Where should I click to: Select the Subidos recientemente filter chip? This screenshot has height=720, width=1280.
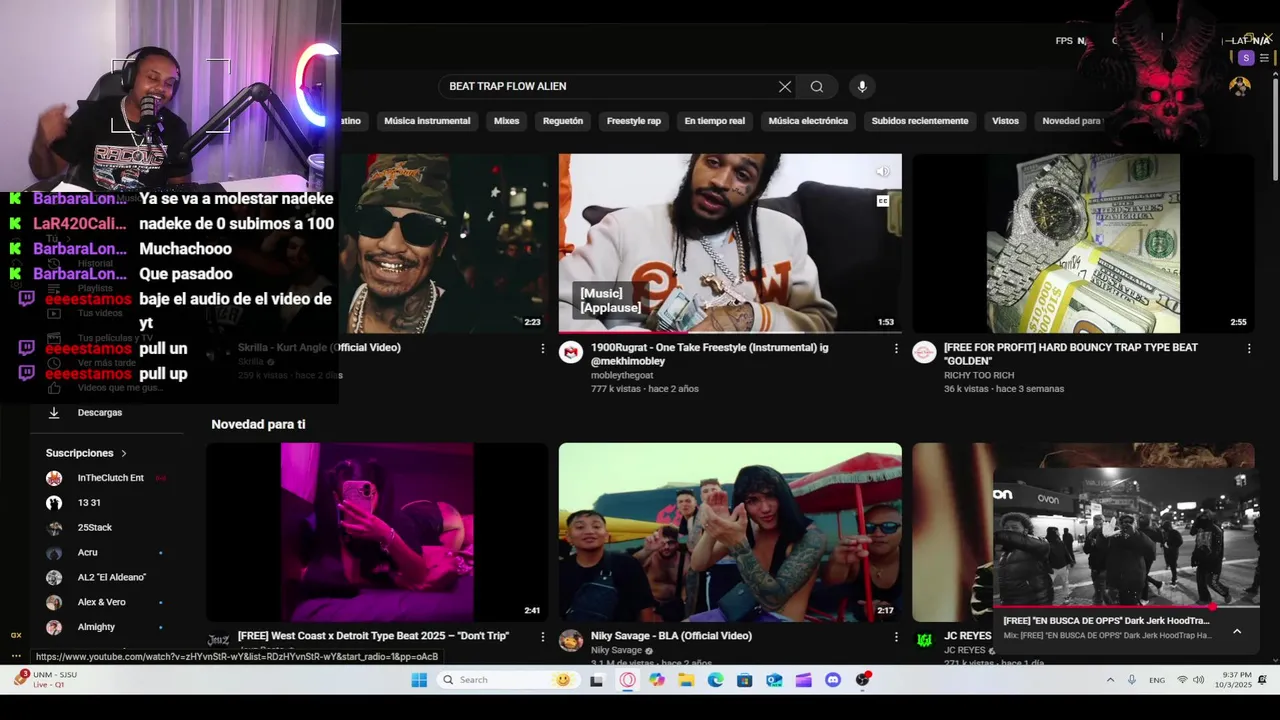[920, 121]
